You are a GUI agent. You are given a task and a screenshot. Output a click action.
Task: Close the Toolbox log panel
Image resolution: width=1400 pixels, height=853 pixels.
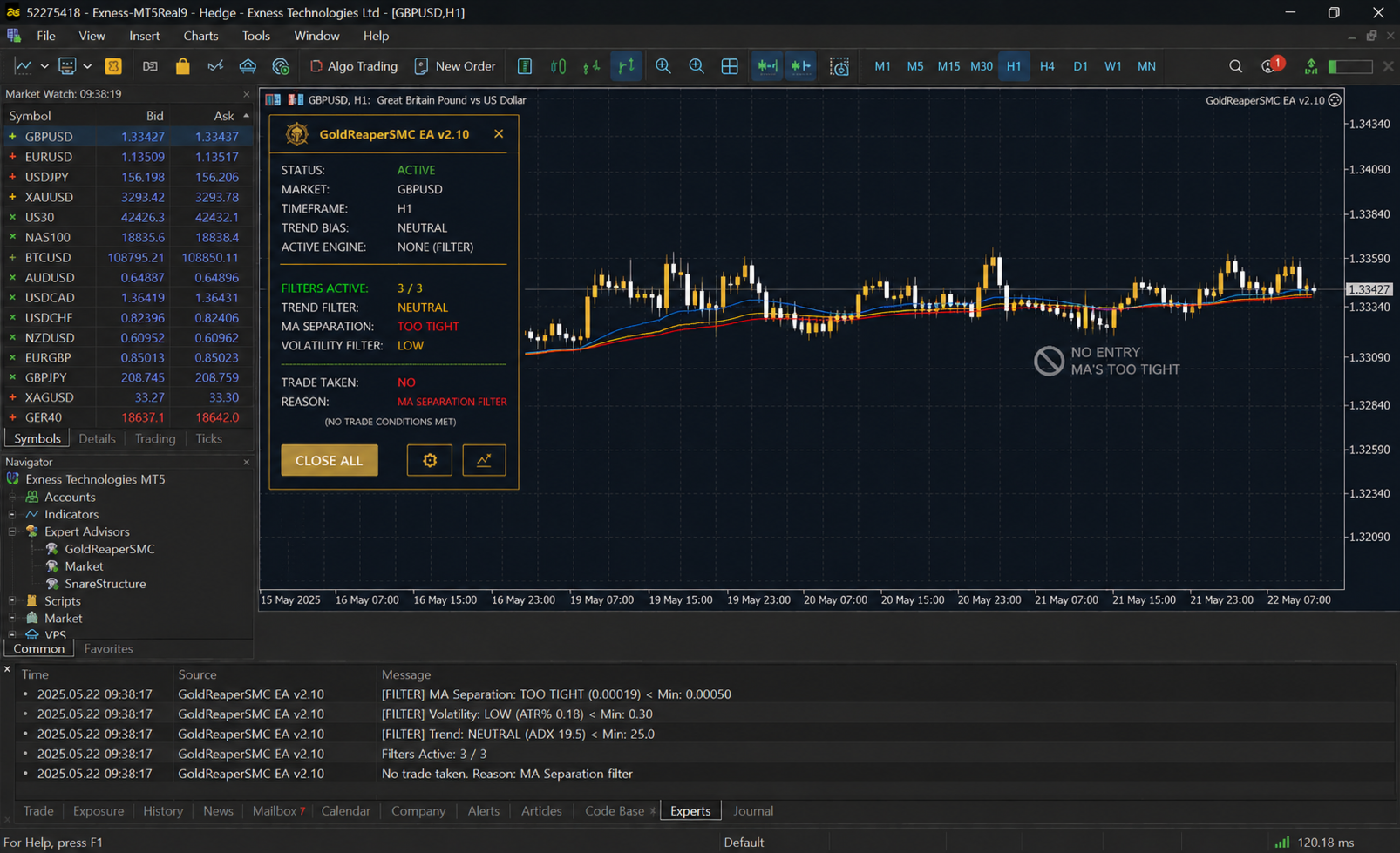(7, 669)
